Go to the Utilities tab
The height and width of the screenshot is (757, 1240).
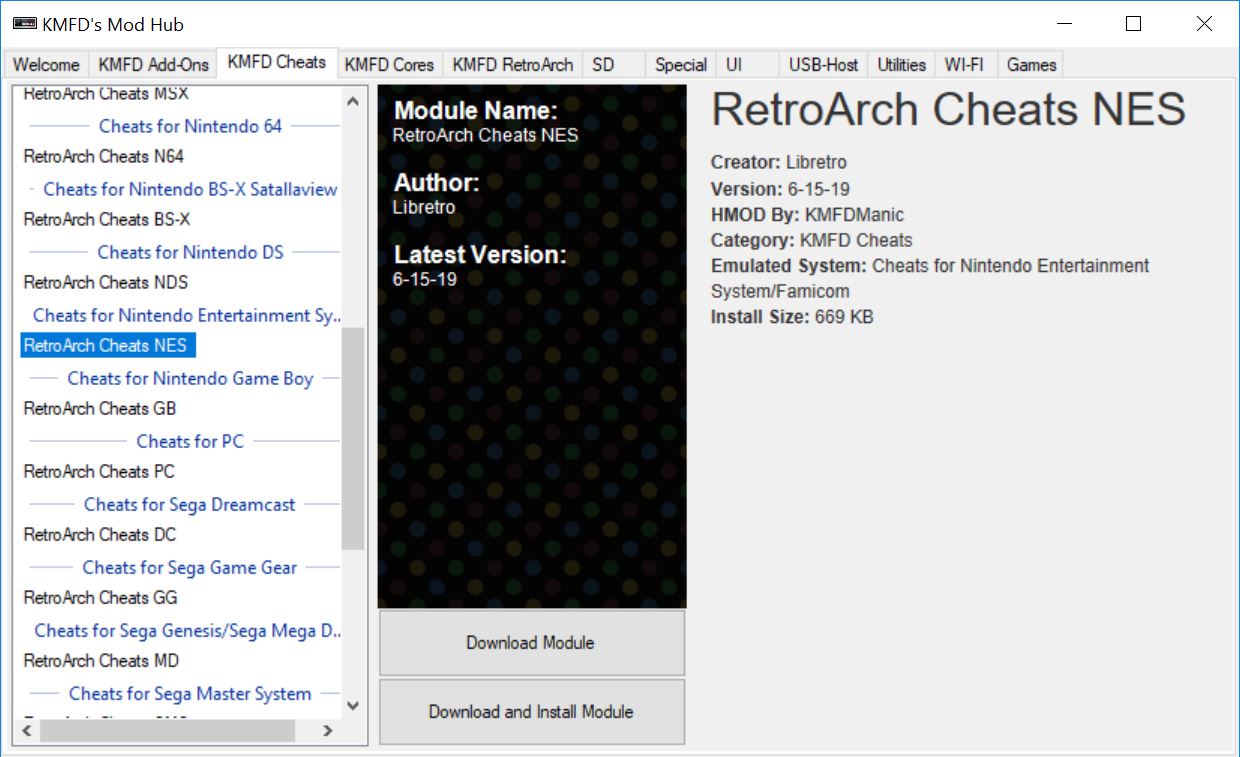coord(901,65)
